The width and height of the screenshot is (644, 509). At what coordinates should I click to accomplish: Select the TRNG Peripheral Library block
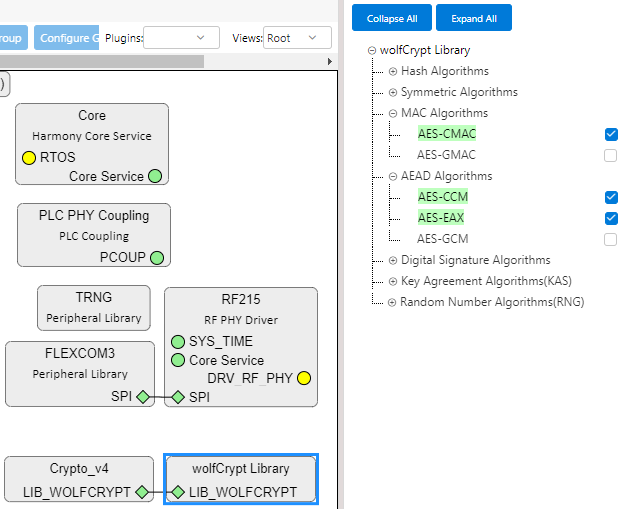point(94,308)
